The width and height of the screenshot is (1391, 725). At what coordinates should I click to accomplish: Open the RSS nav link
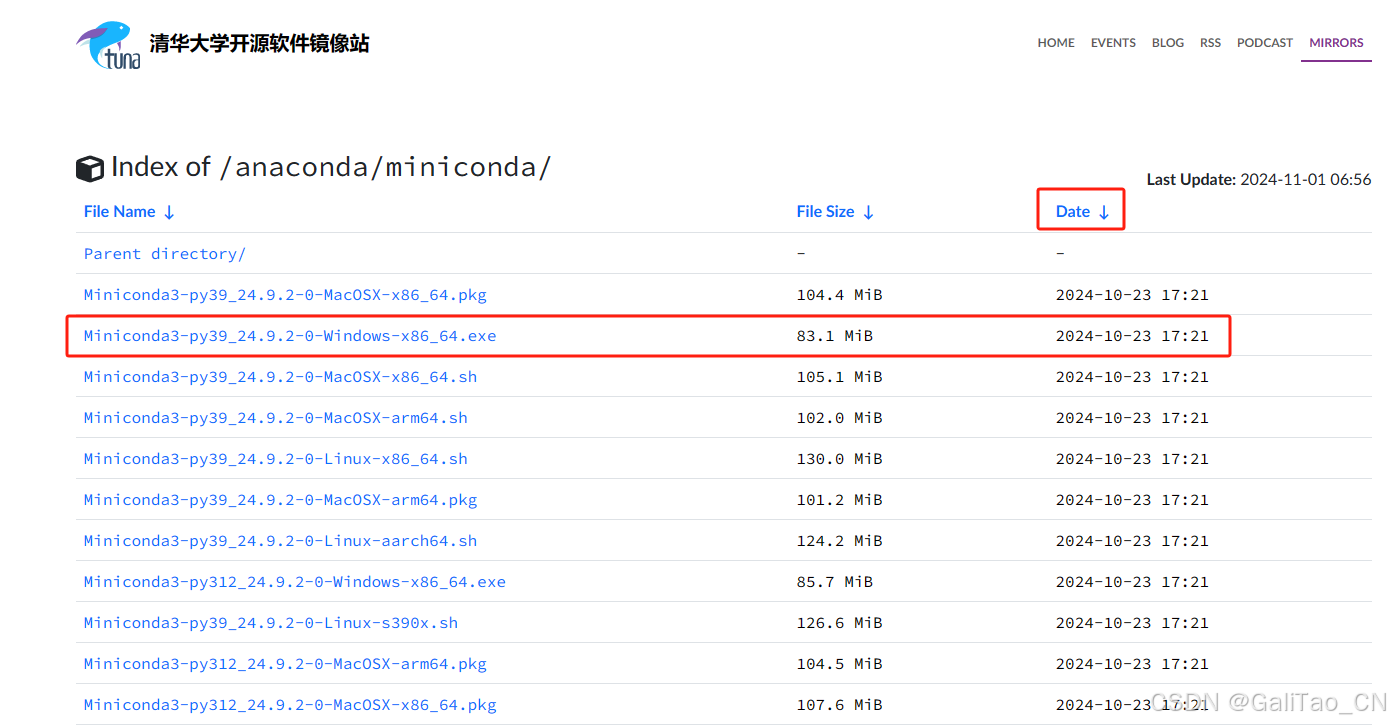click(x=1211, y=43)
